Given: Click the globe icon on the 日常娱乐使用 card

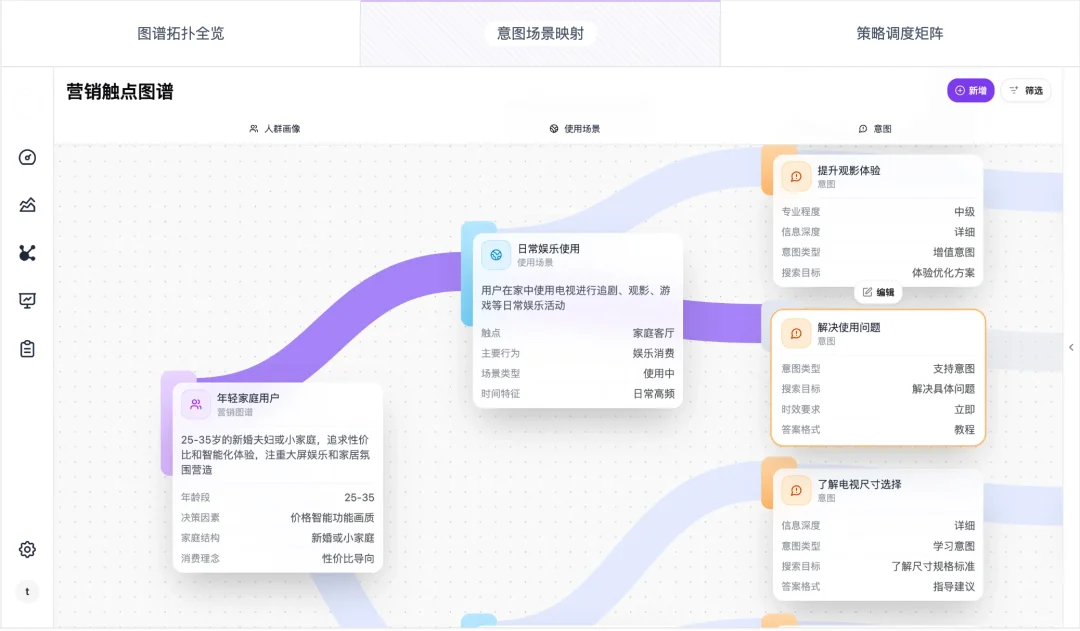Looking at the screenshot, I should (x=495, y=255).
